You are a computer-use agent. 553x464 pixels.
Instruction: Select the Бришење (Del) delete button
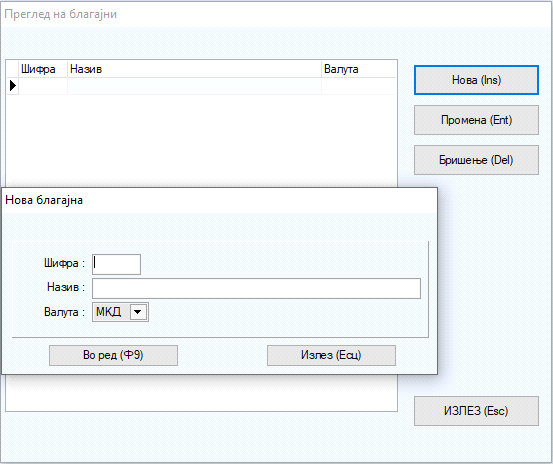[x=476, y=160]
